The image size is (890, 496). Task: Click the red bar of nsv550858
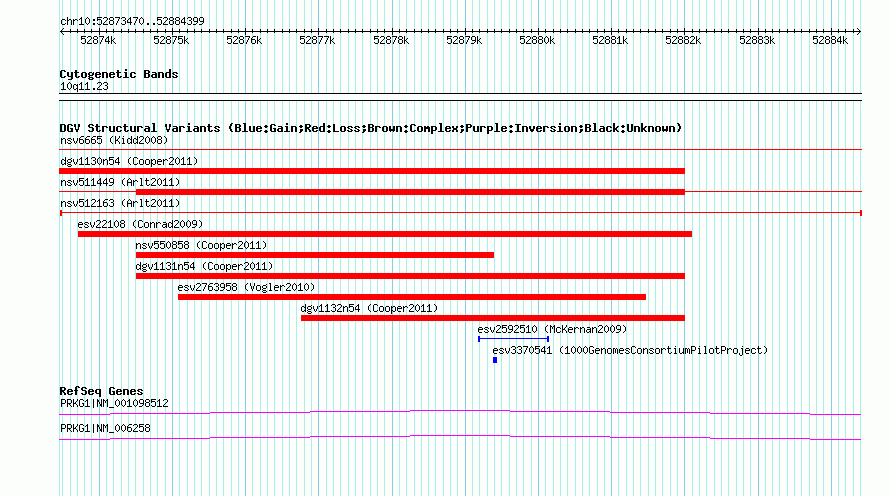click(x=315, y=255)
